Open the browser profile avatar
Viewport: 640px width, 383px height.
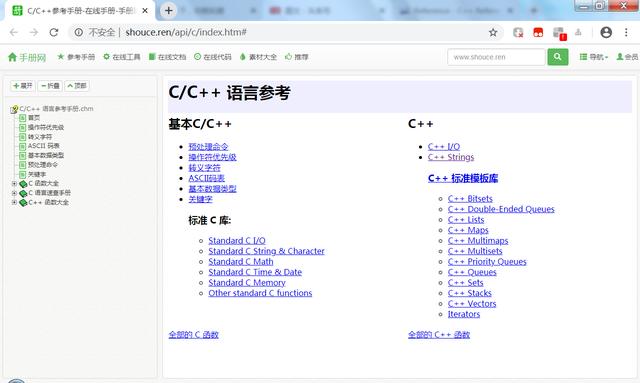click(606, 32)
